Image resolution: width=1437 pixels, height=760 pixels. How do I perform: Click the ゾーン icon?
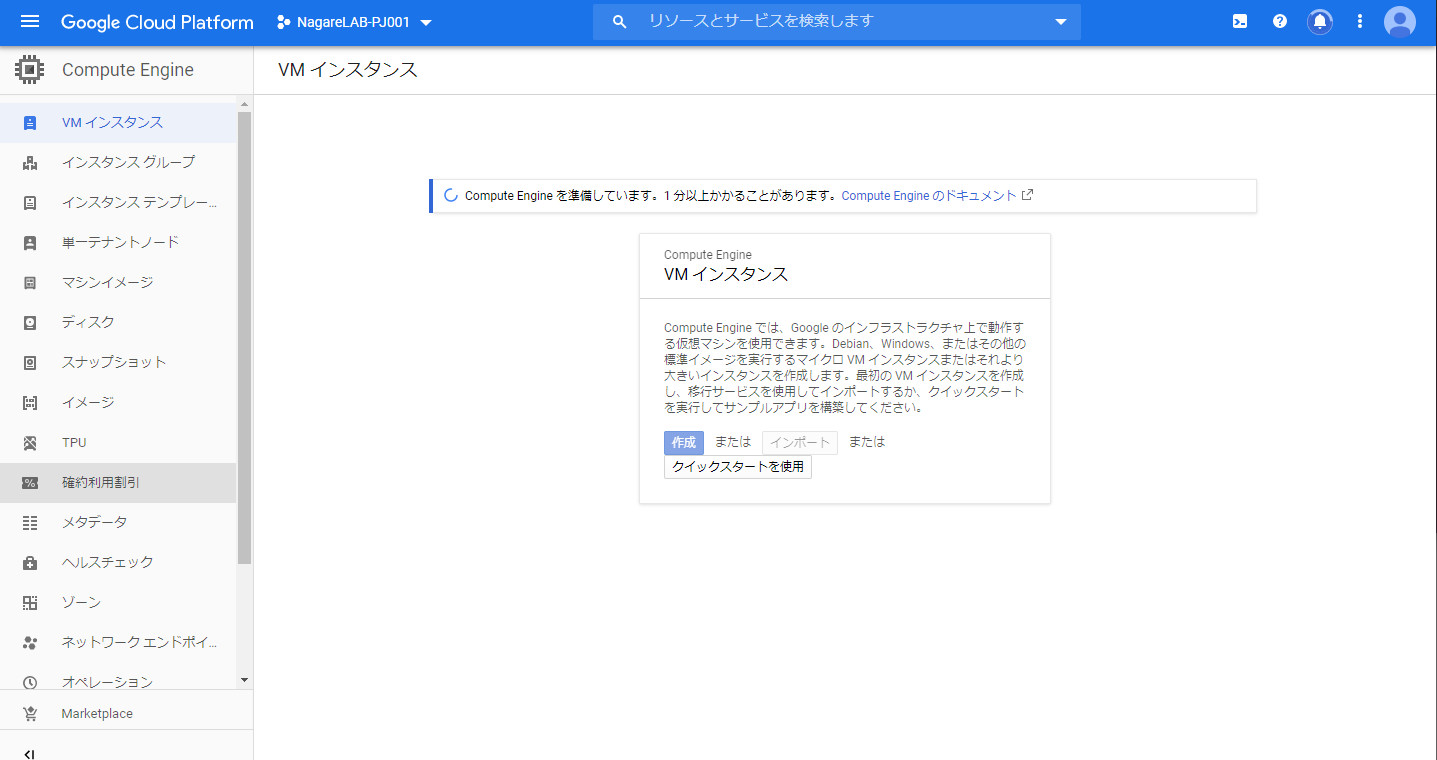point(30,603)
